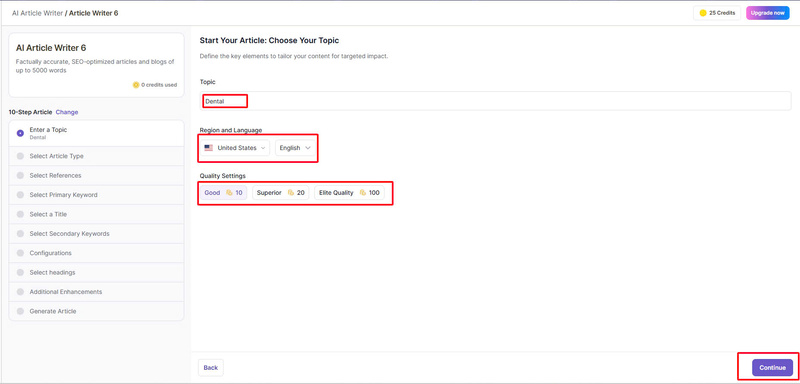800x384 pixels.
Task: Click the active Enter a Topic step indicator
Action: [20, 133]
